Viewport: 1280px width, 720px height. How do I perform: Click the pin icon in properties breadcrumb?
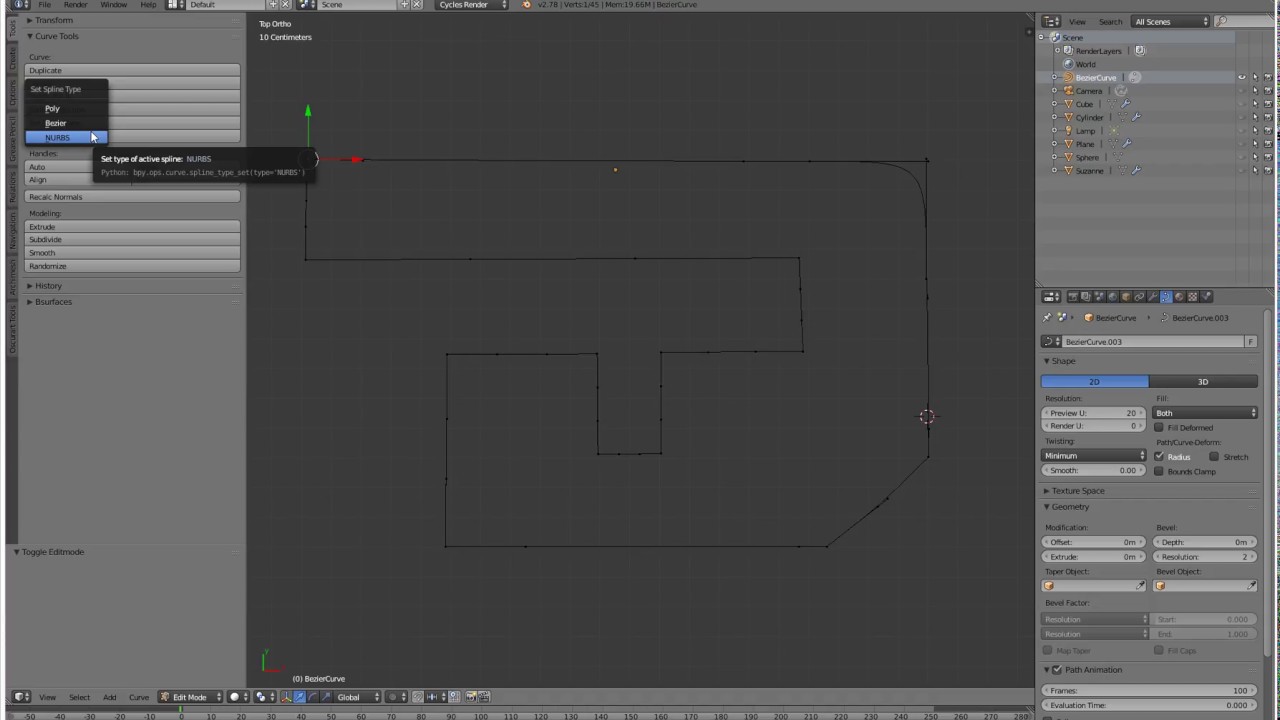pyautogui.click(x=1047, y=318)
